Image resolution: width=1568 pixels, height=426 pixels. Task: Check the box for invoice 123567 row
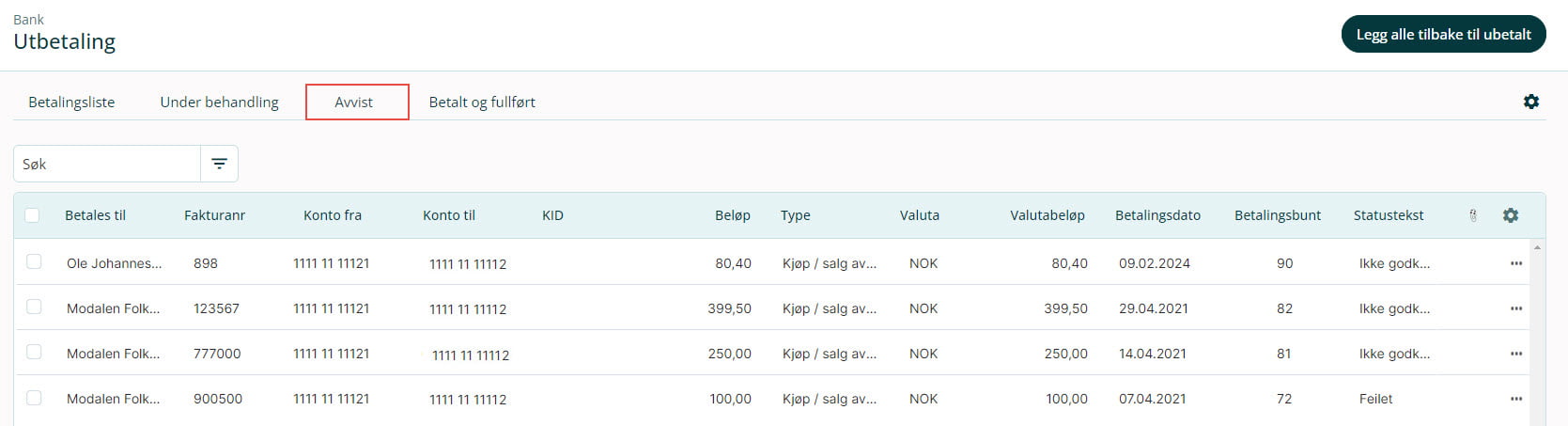coord(34,308)
